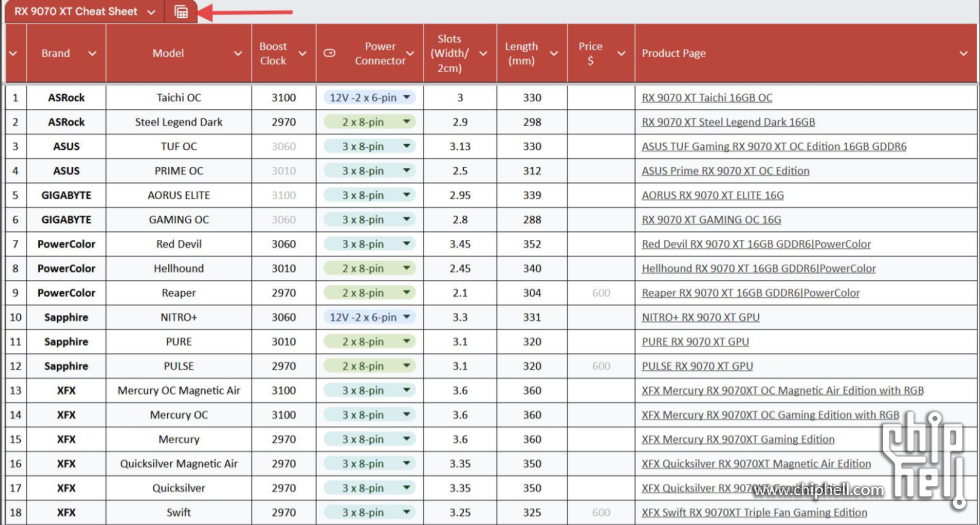Click the calculator table icon beside the tab
Image resolution: width=980 pixels, height=525 pixels.
181,12
